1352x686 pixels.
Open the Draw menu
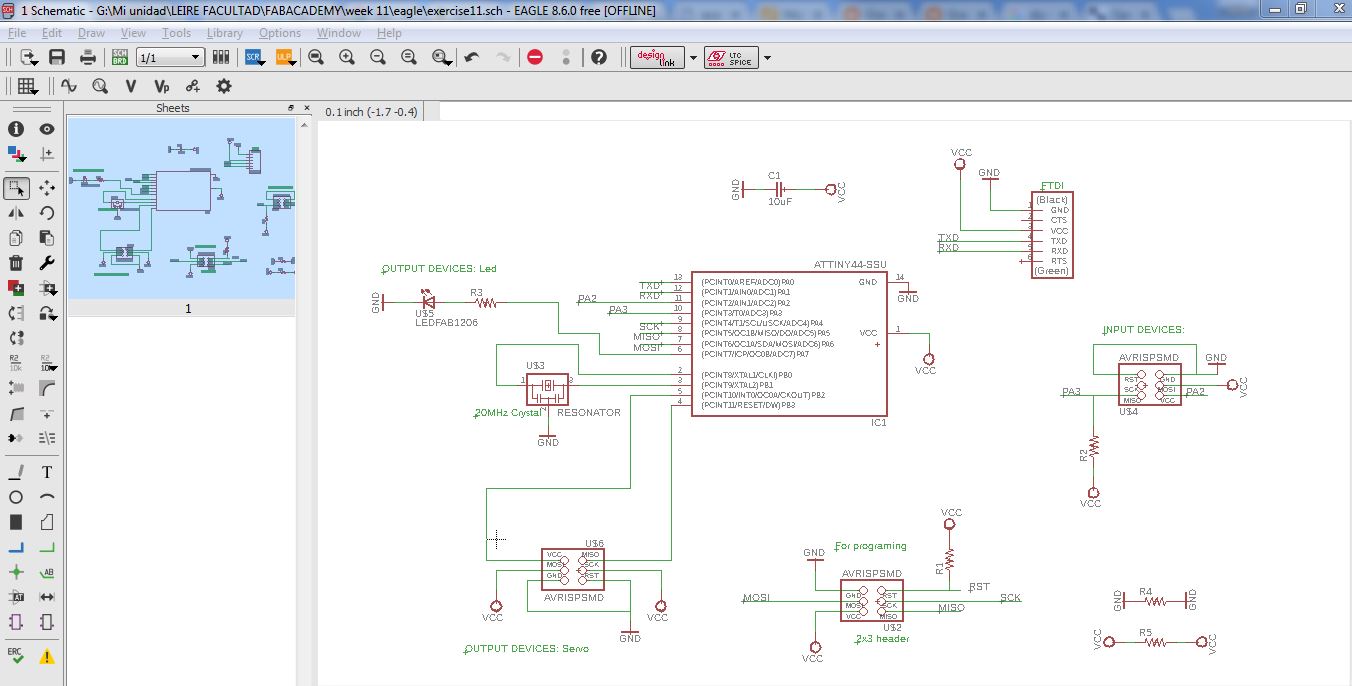[91, 33]
